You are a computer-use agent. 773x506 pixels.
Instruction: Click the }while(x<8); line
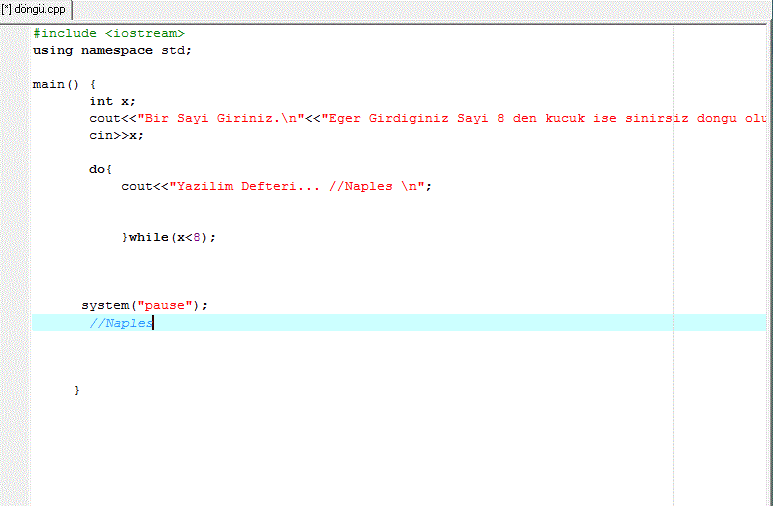[x=169, y=237]
